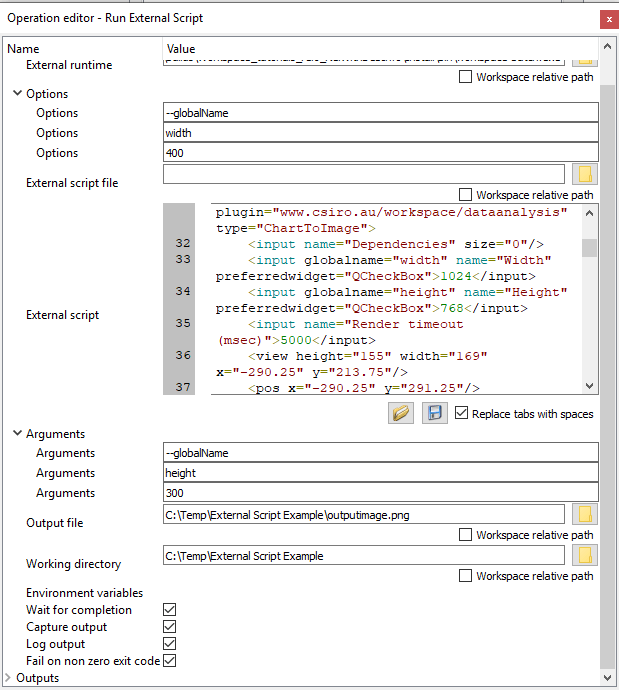Viewport: 619px width, 690px height.
Task: Click the Value column header
Action: (181, 48)
